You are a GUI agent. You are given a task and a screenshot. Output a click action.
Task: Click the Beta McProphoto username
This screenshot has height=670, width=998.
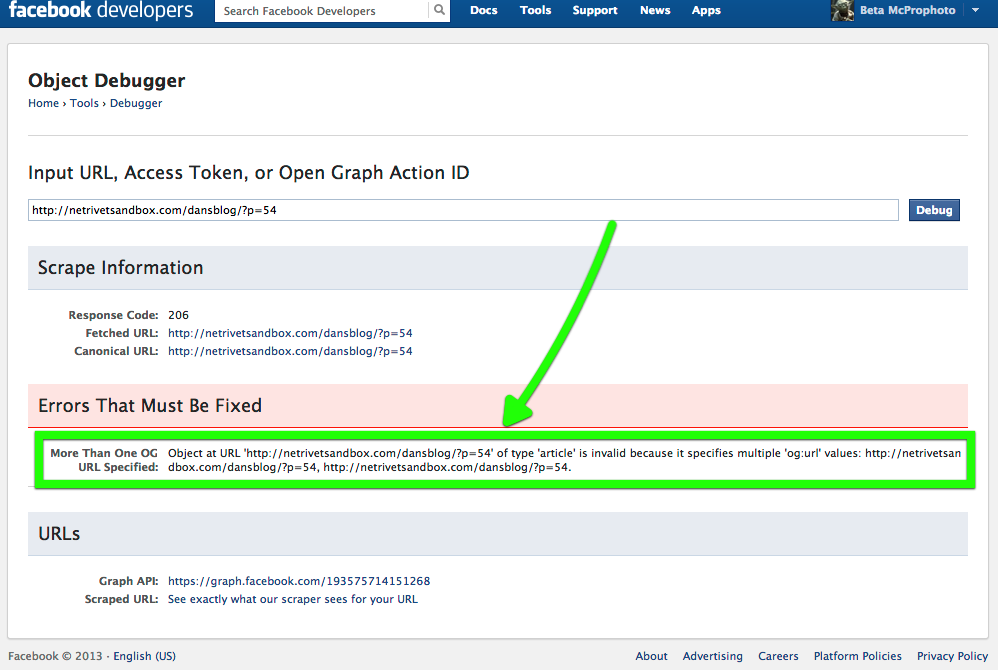point(907,10)
